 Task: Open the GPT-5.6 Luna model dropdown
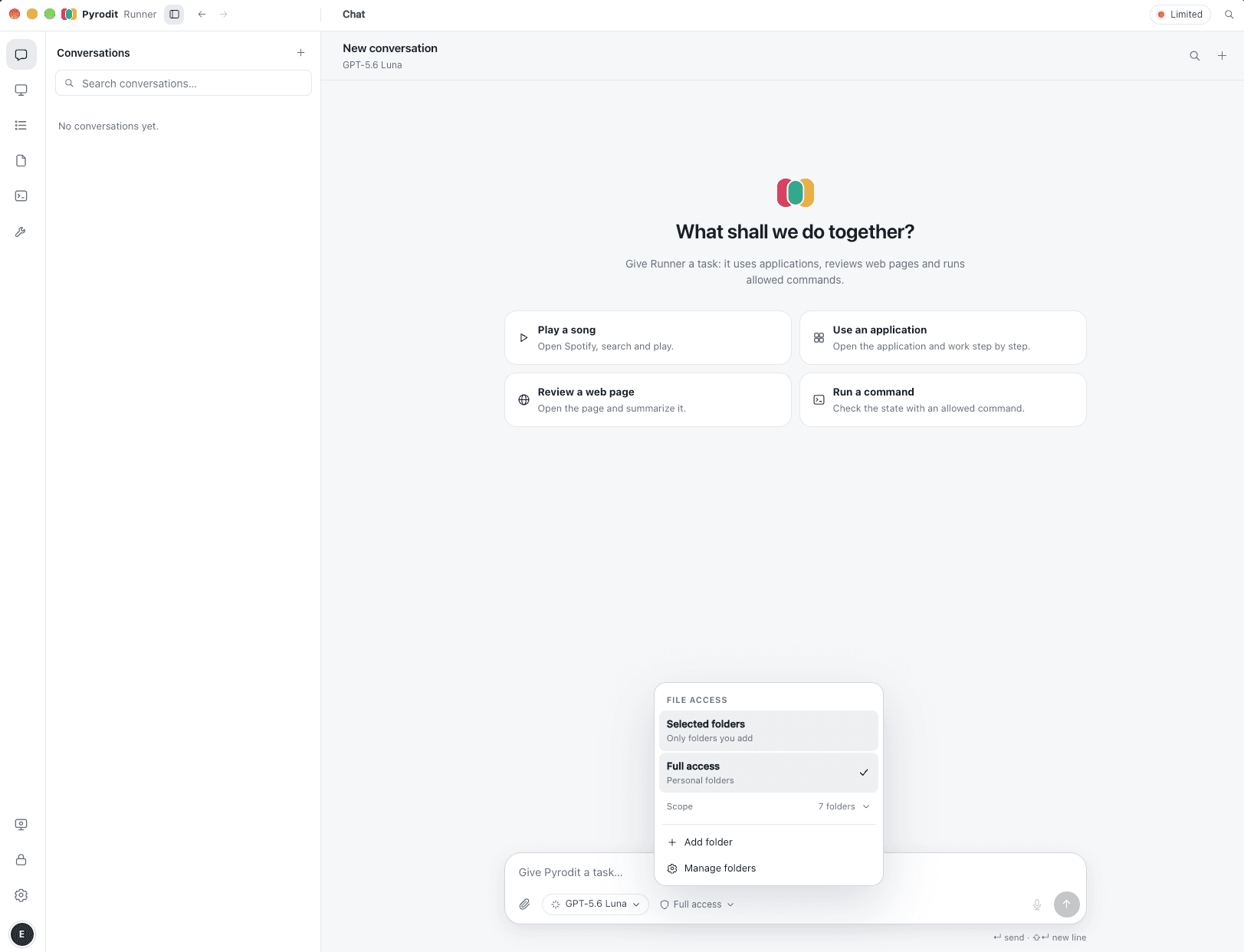pyautogui.click(x=596, y=904)
